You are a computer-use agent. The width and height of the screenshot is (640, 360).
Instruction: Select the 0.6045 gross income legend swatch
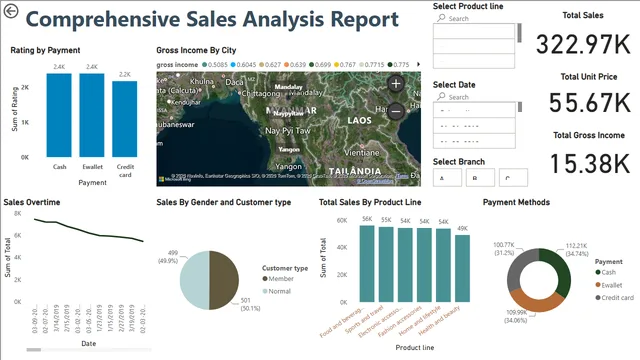[x=233, y=64]
